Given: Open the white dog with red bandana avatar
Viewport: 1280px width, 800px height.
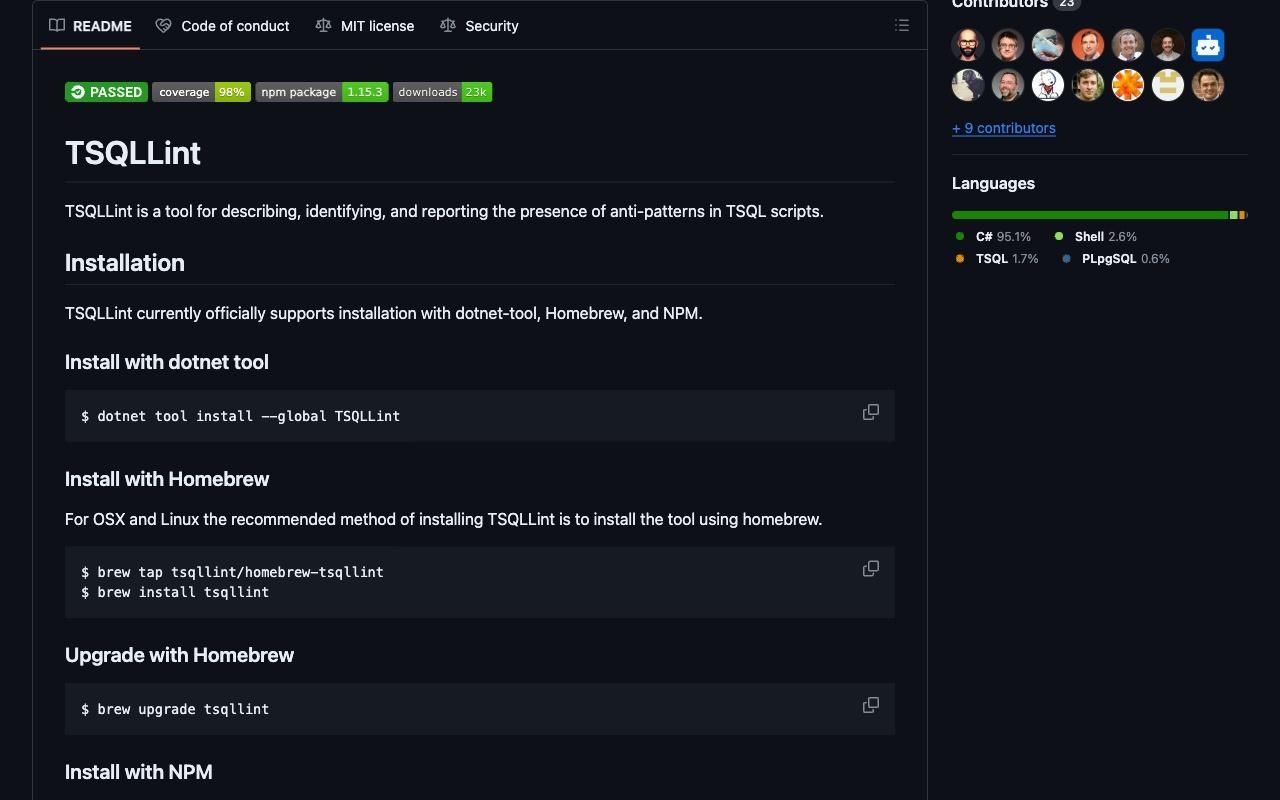Looking at the screenshot, I should [1048, 85].
